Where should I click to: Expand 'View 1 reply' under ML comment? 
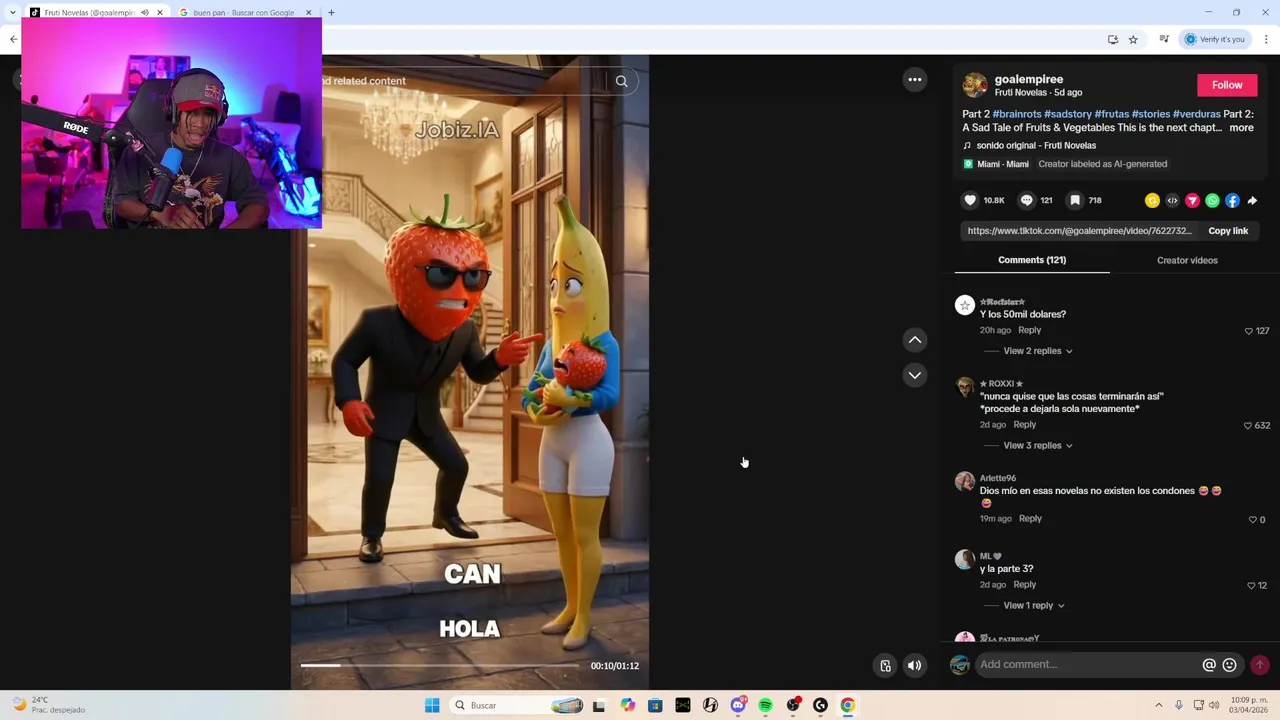(x=1033, y=605)
